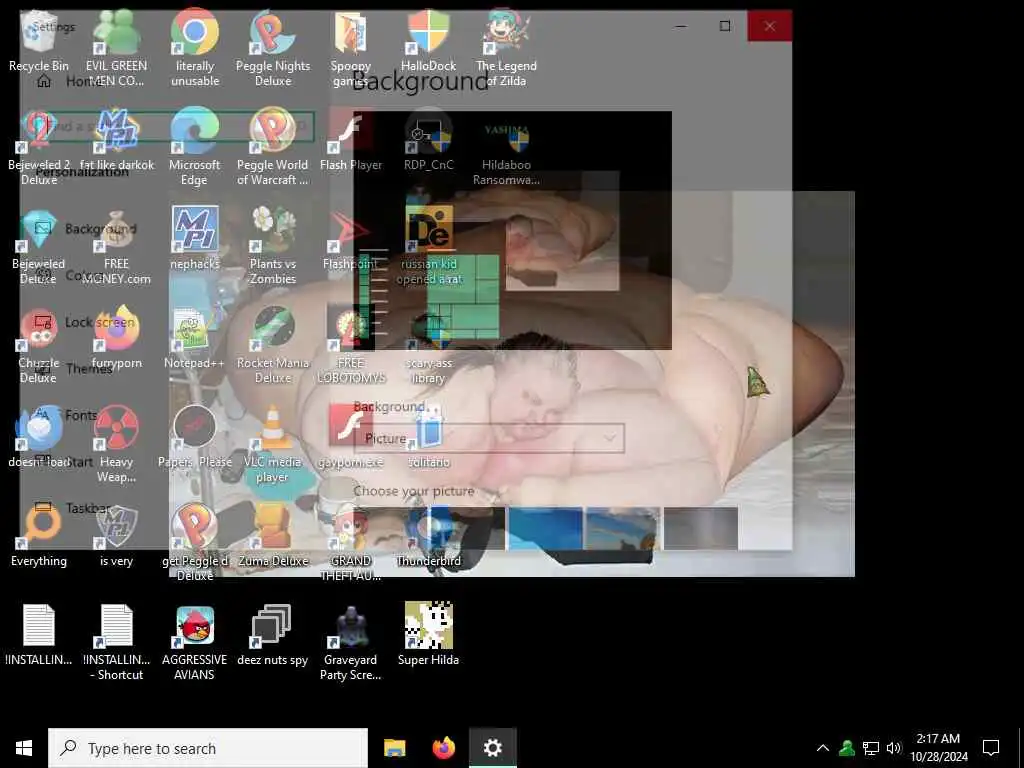
Task: Open network status tray icon
Action: [871, 748]
